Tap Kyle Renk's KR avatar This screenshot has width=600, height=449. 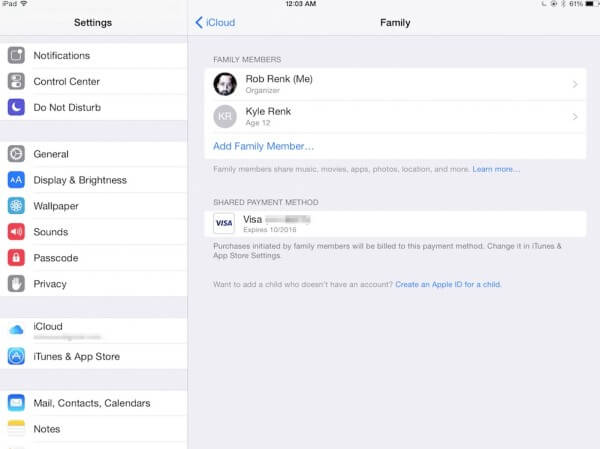225,117
